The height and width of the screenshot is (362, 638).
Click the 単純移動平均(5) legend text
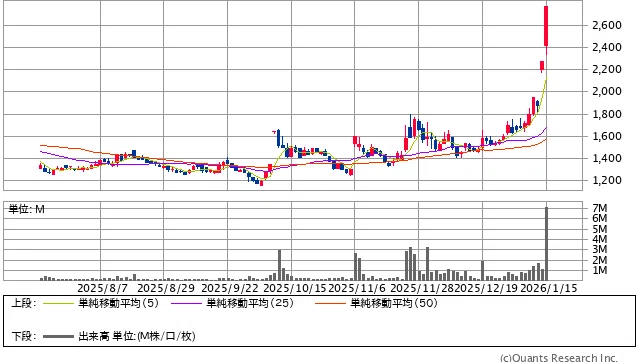[x=118, y=303]
